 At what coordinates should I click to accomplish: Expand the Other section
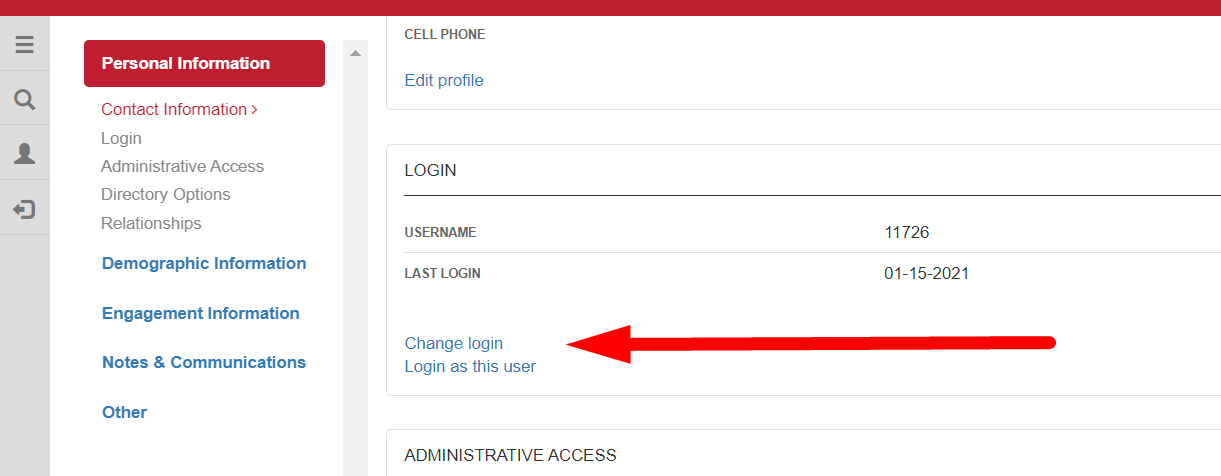pos(124,412)
